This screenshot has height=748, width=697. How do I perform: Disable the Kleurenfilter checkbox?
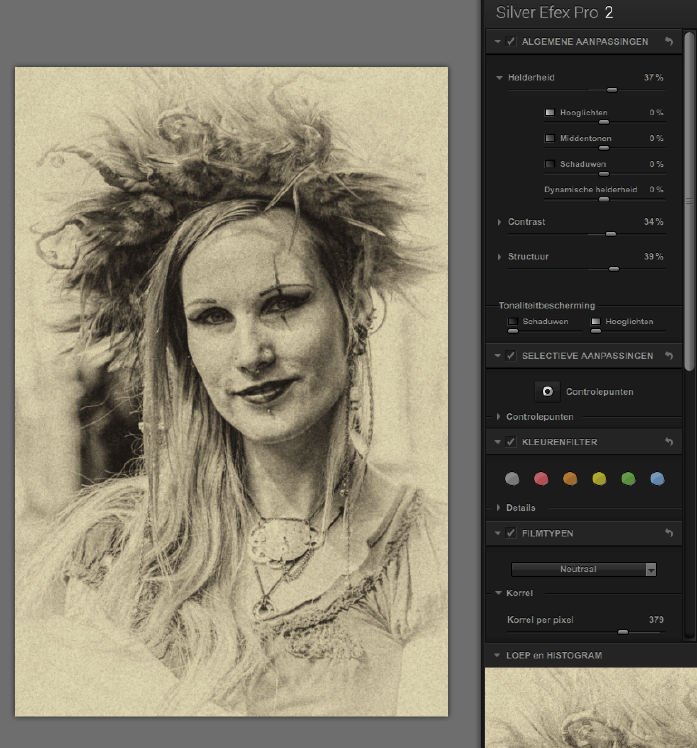511,442
